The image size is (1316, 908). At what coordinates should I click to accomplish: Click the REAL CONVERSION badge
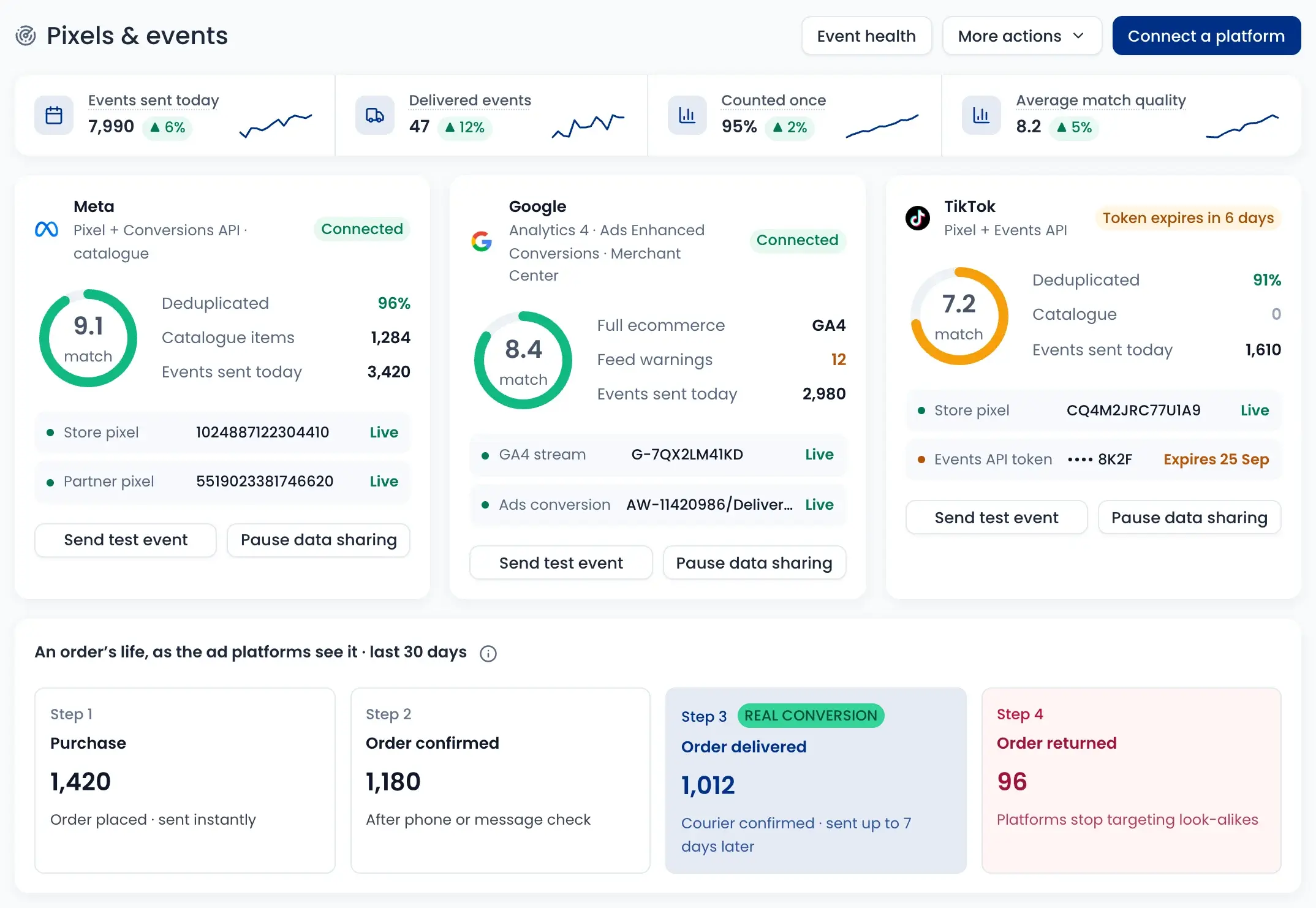[811, 716]
